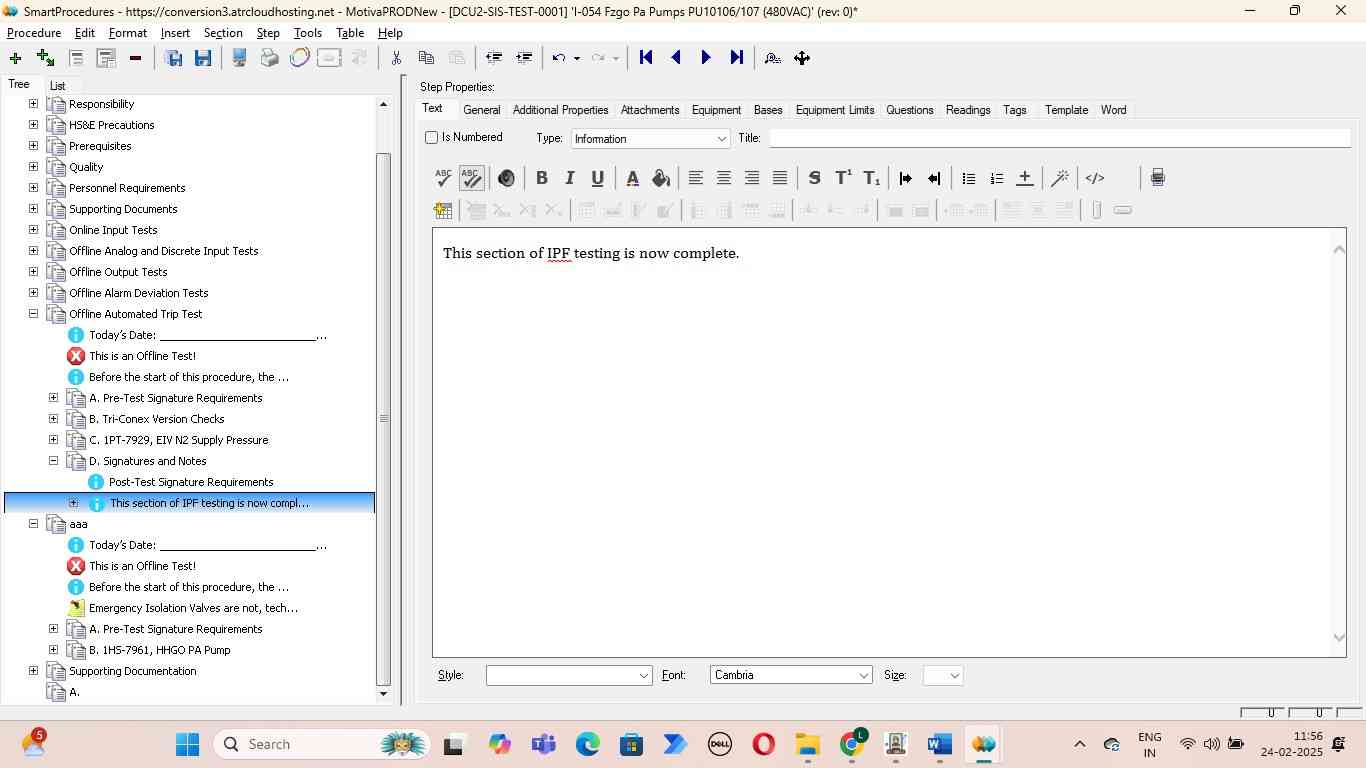
Task: Insert numbered list icon
Action: point(996,178)
